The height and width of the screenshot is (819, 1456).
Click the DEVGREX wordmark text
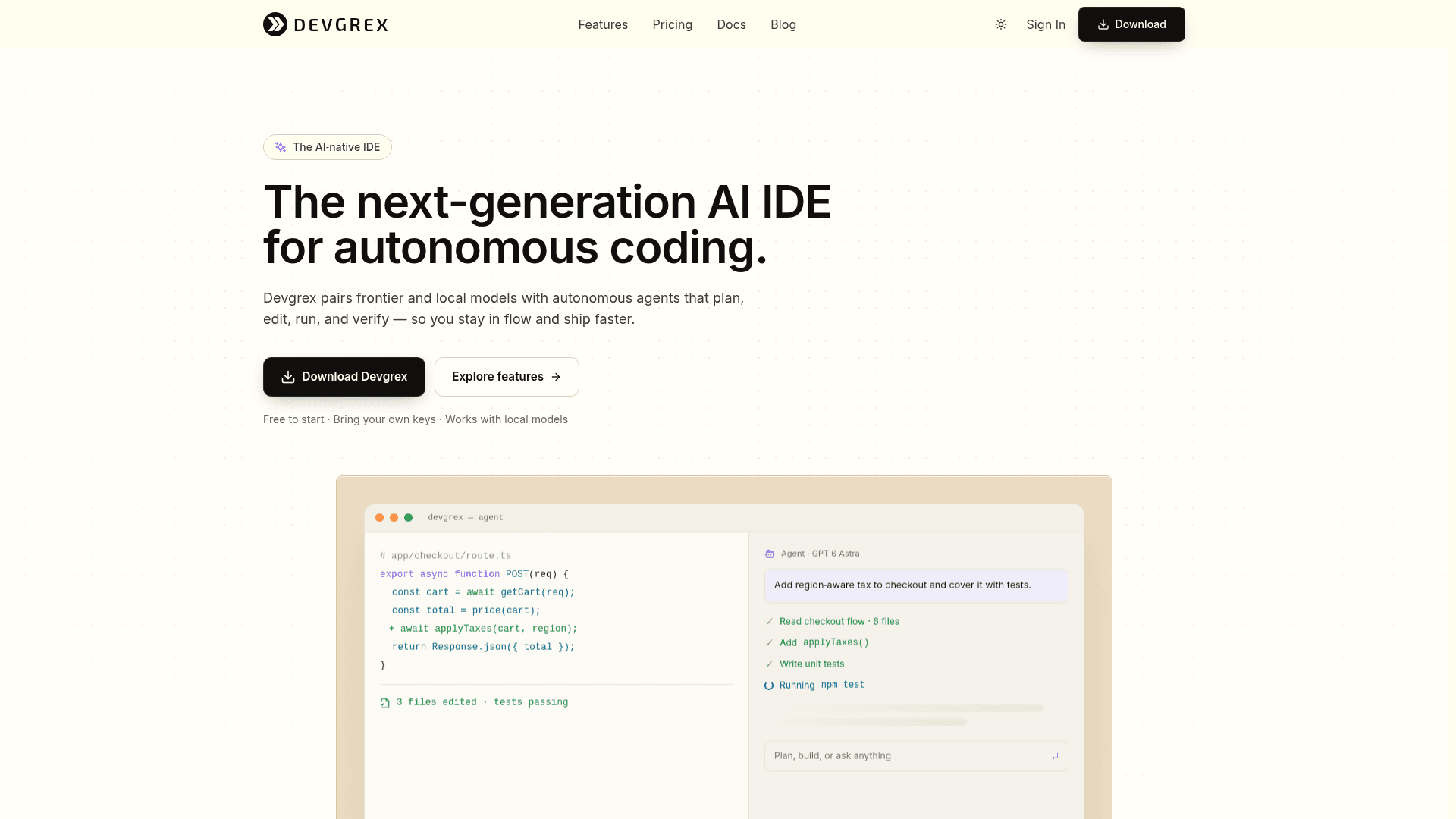340,25
